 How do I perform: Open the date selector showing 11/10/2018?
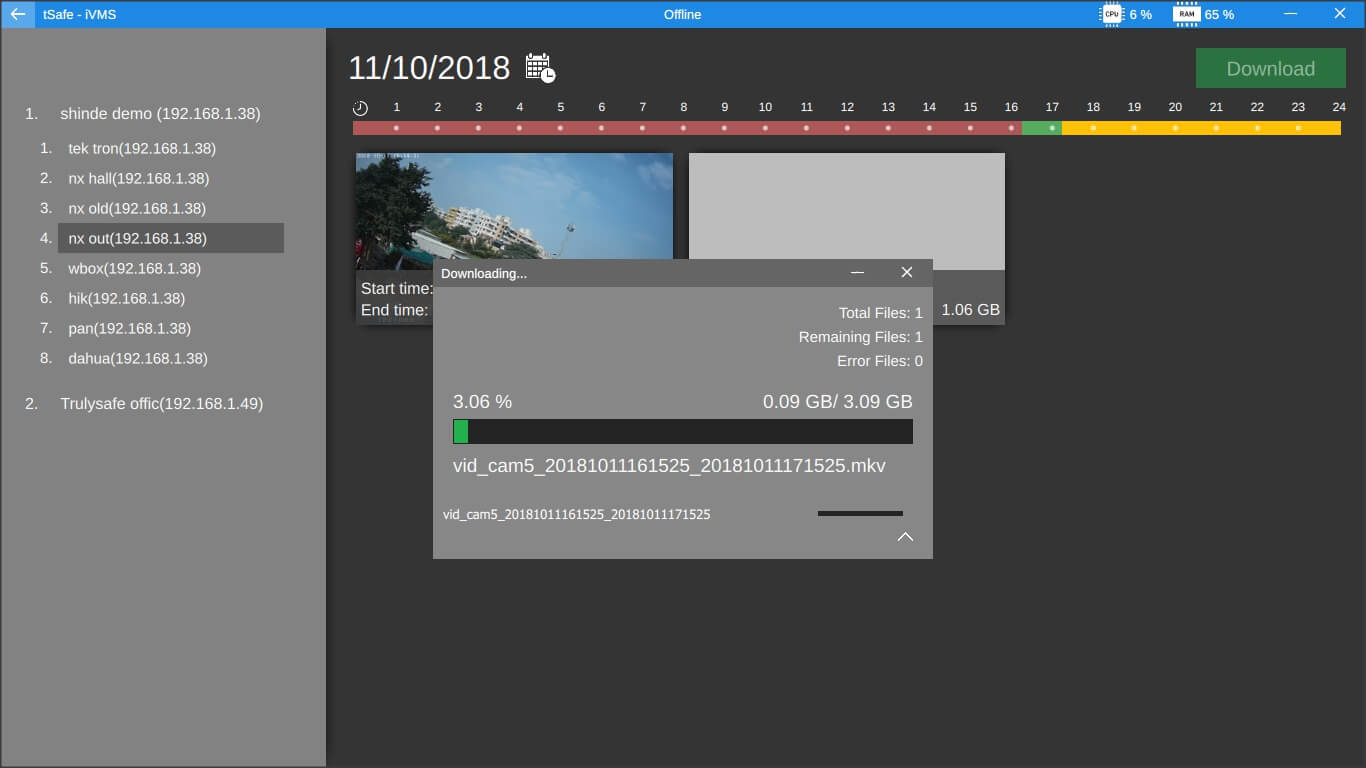430,67
